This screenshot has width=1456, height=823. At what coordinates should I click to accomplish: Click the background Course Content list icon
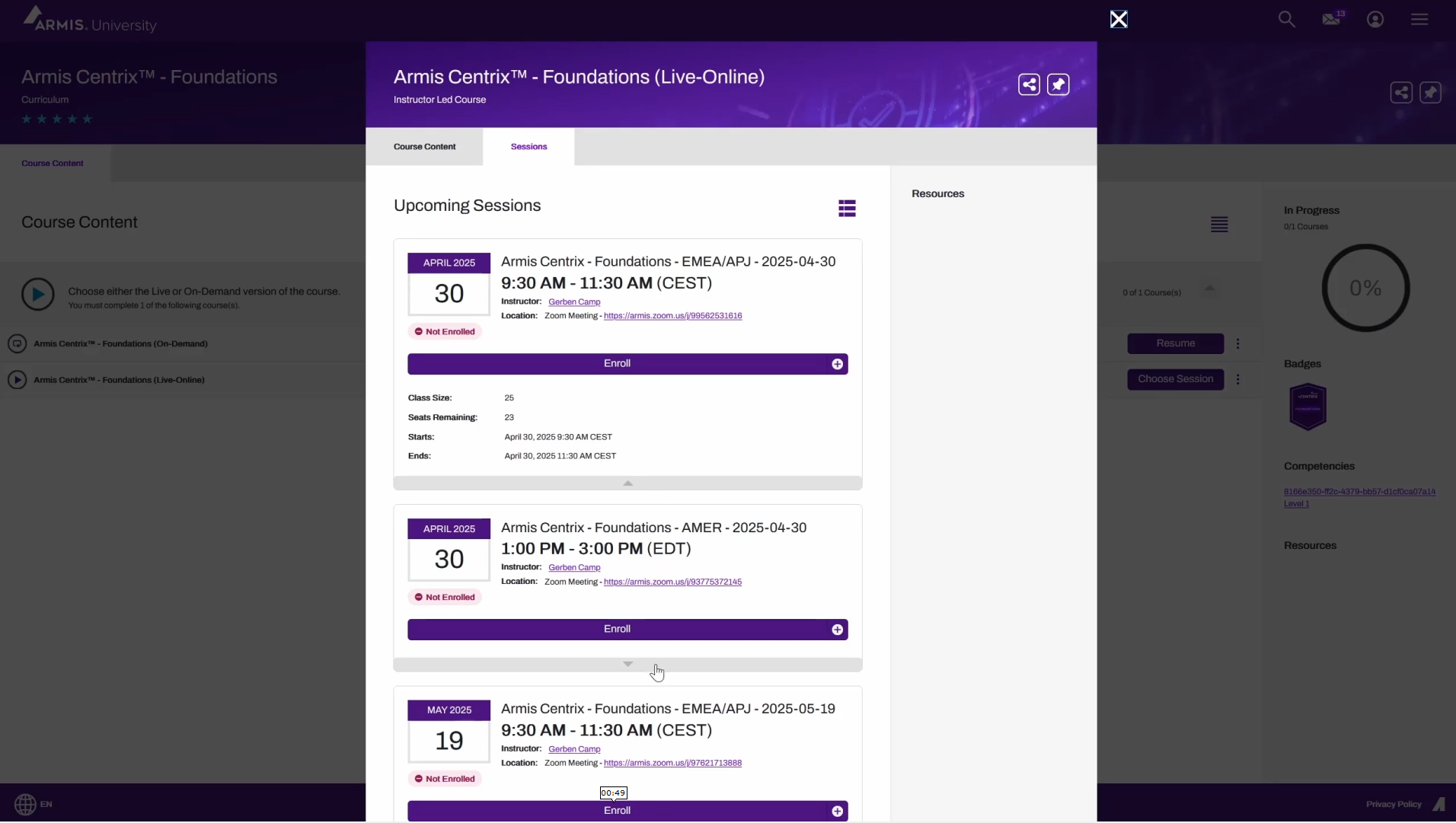point(1219,225)
